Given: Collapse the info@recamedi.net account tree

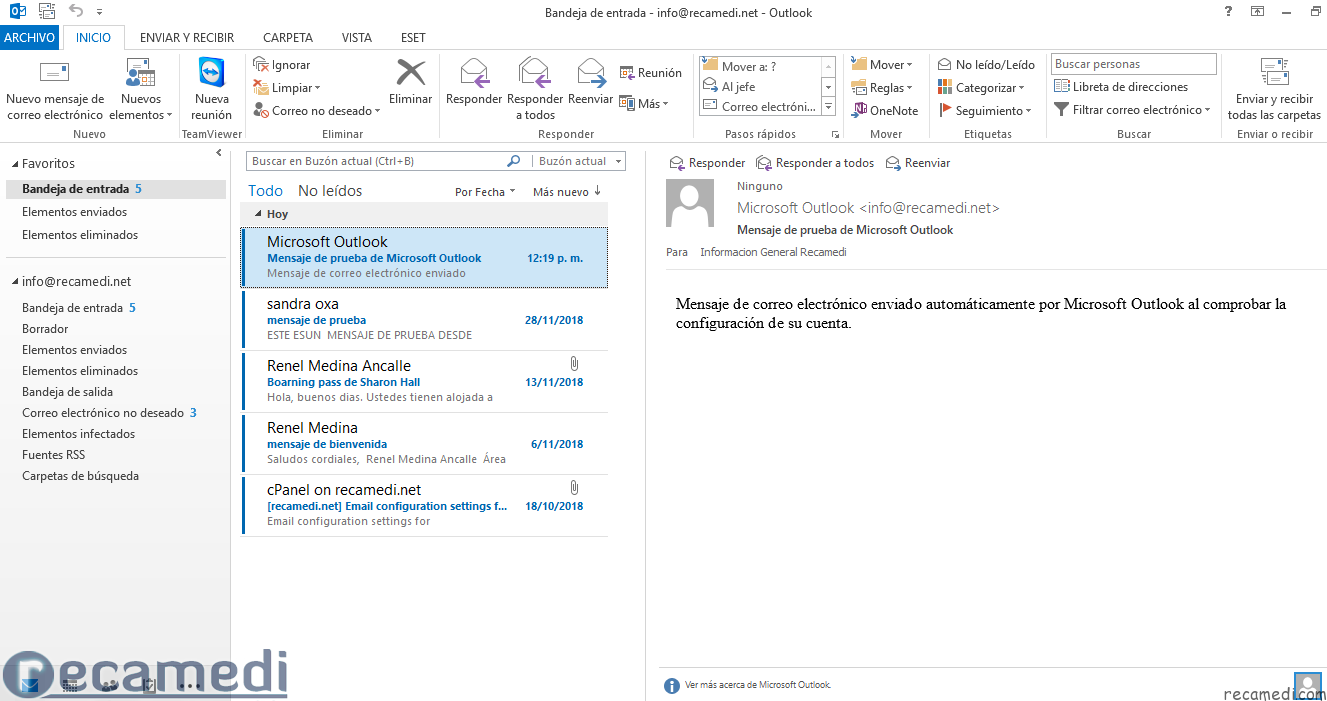Looking at the screenshot, I should click(x=14, y=282).
